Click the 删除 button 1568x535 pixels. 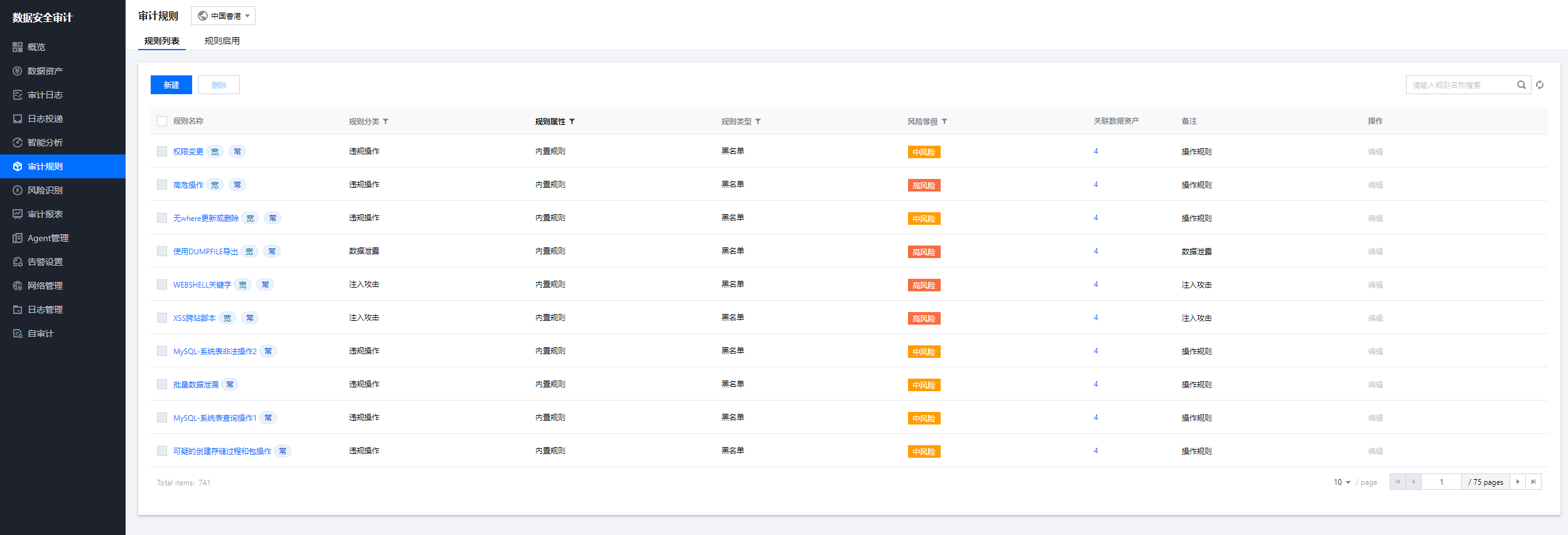point(219,85)
